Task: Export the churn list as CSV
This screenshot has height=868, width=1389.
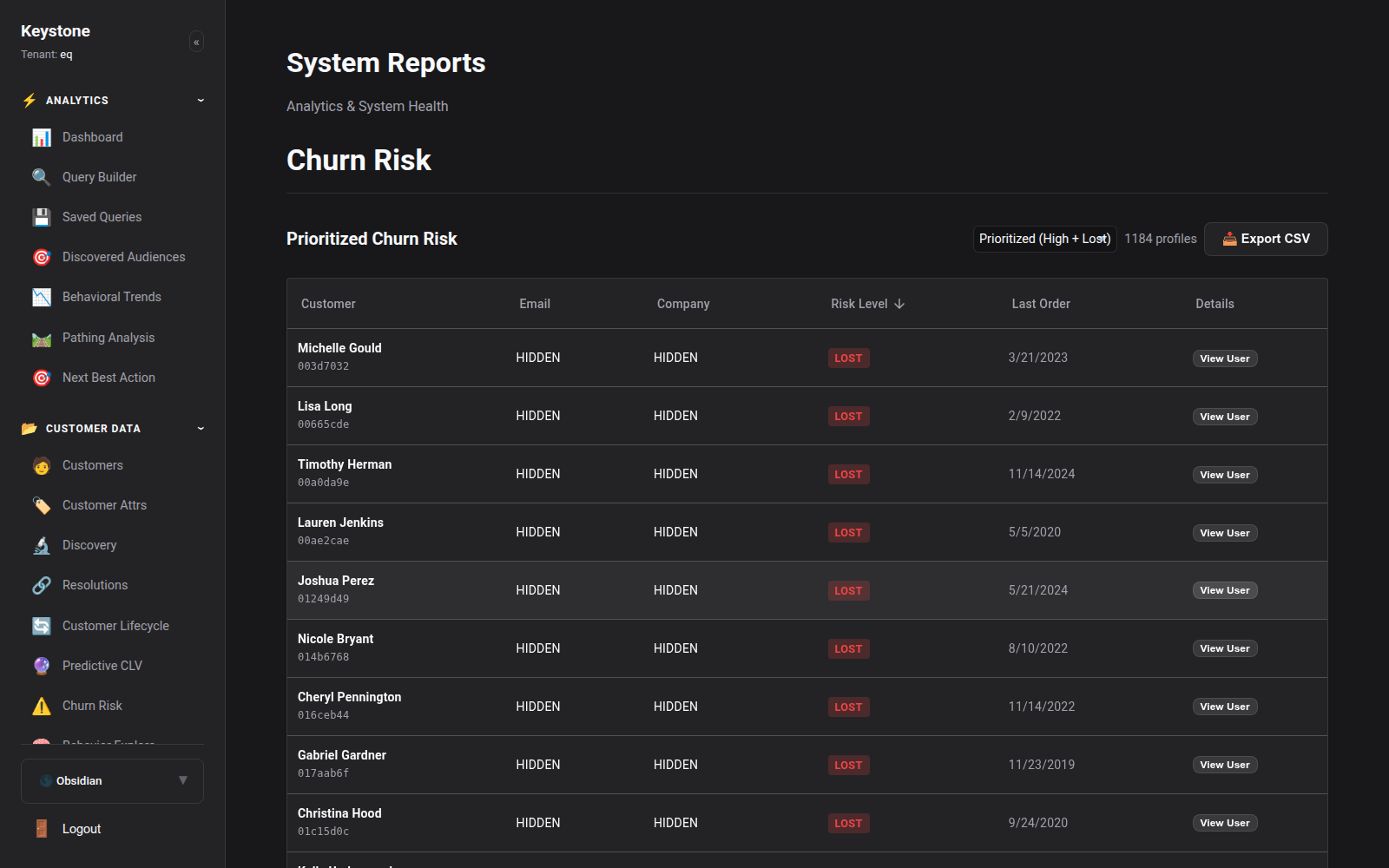Action: click(1266, 239)
